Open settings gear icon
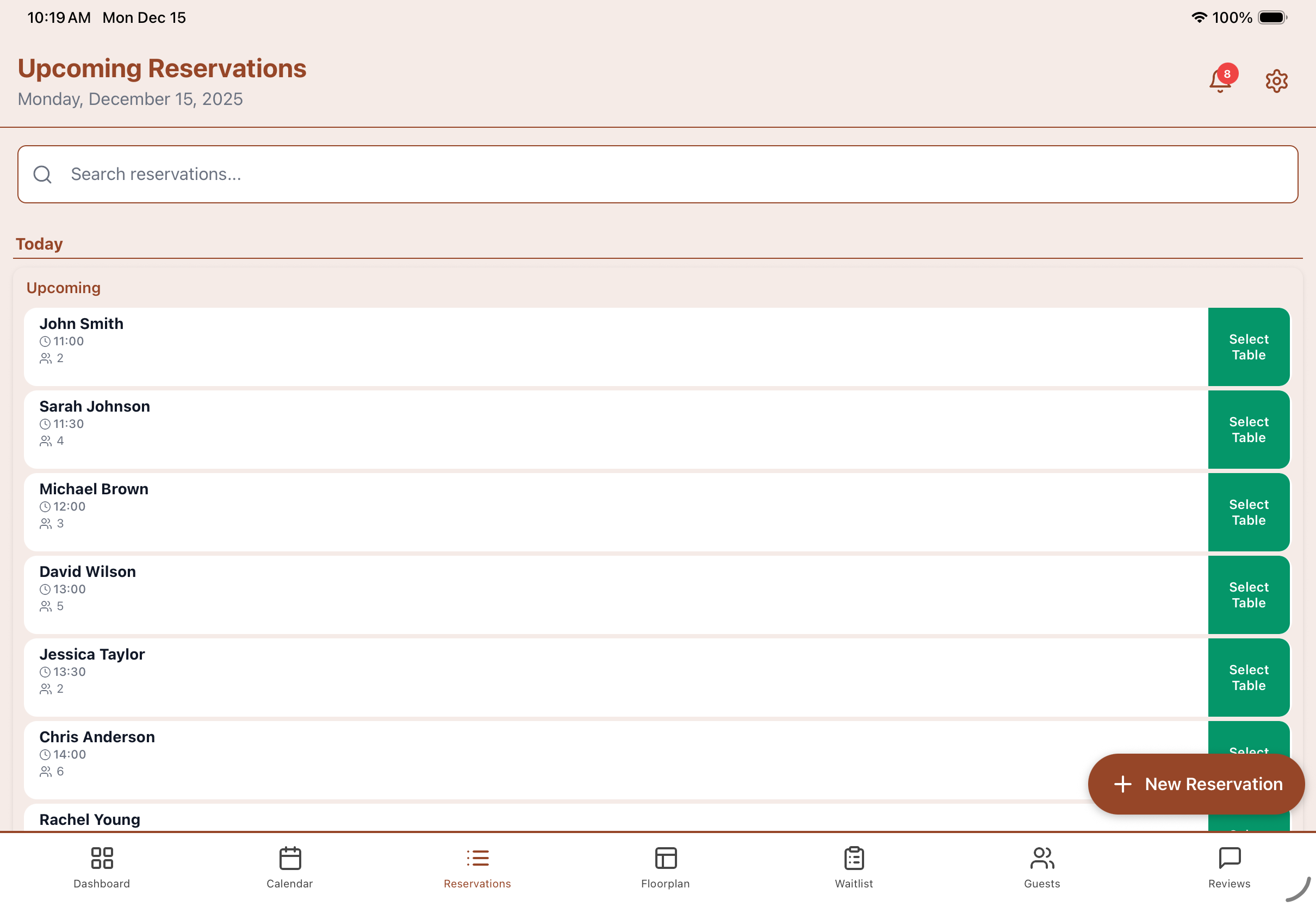The height and width of the screenshot is (907, 1316). click(x=1276, y=80)
